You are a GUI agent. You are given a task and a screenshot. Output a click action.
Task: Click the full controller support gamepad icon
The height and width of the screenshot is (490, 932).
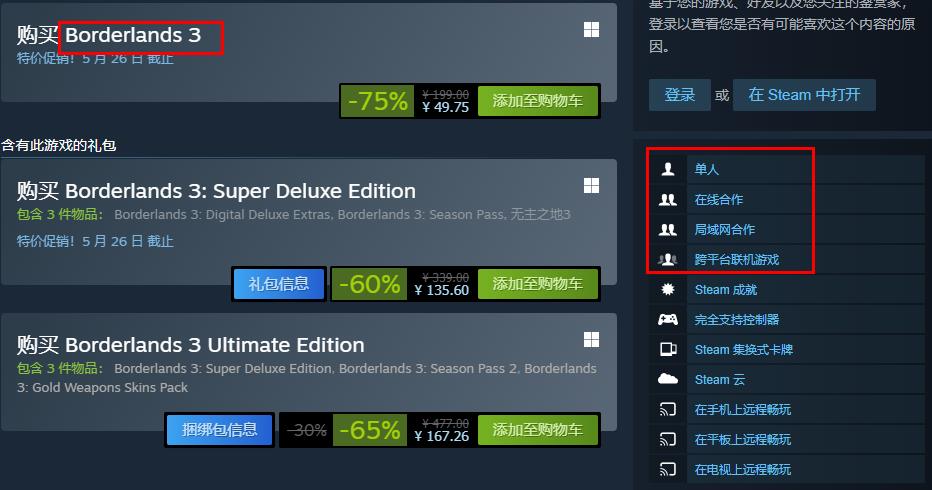pos(667,319)
